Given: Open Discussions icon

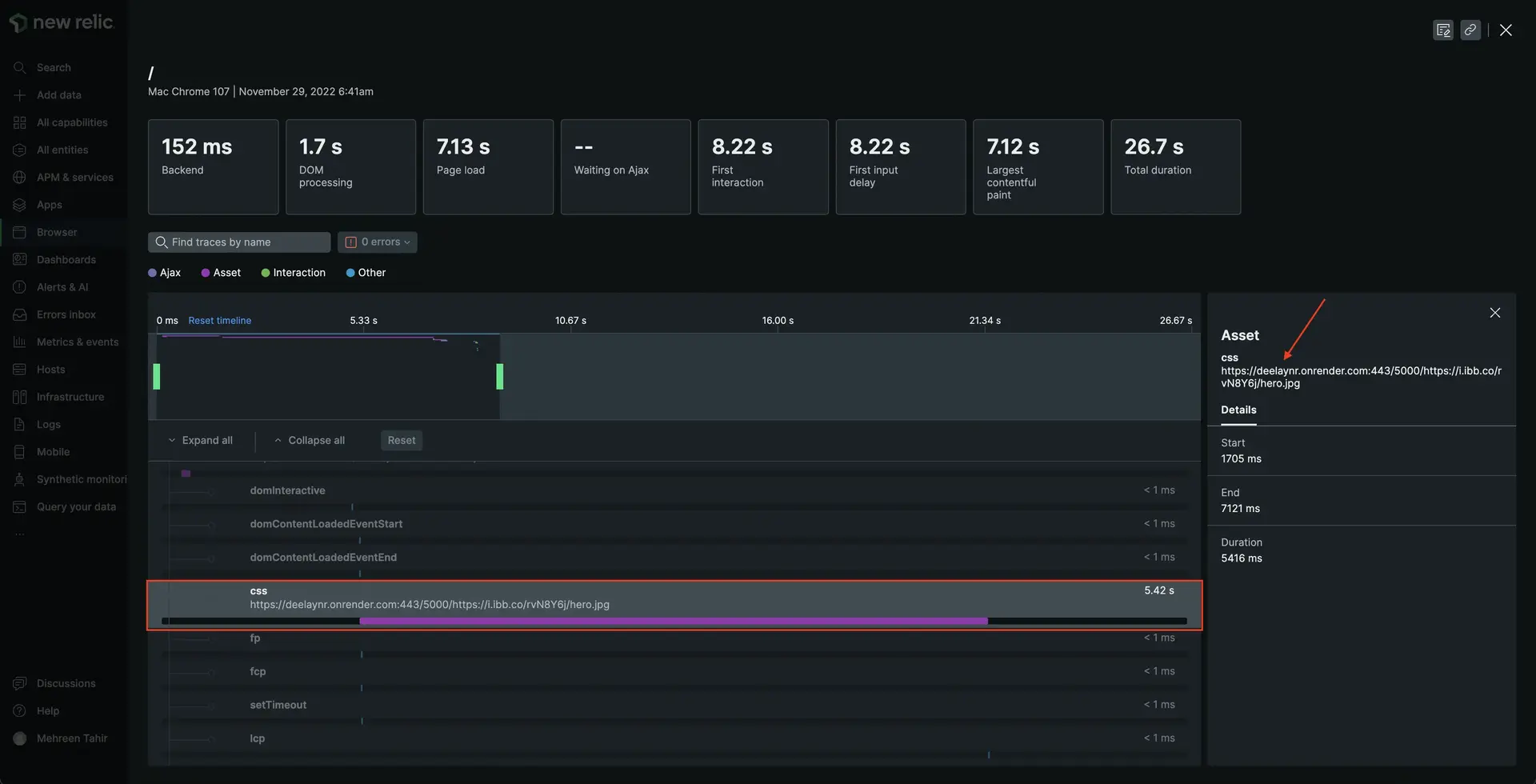Looking at the screenshot, I should coord(20,683).
